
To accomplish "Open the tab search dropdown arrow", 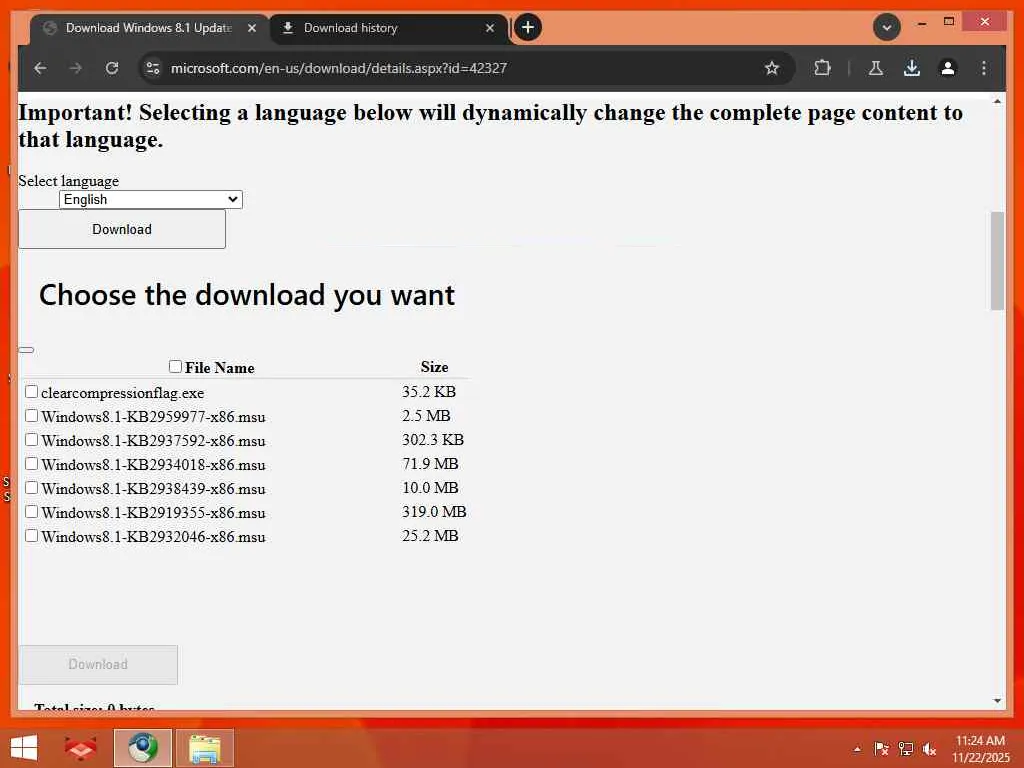I will click(886, 27).
